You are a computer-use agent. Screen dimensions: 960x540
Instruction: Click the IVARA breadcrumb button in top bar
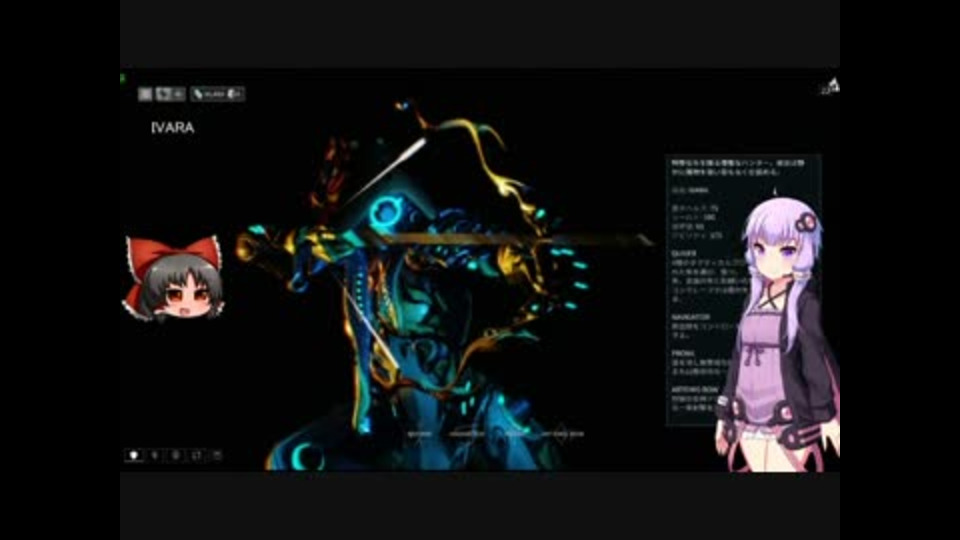coord(217,94)
